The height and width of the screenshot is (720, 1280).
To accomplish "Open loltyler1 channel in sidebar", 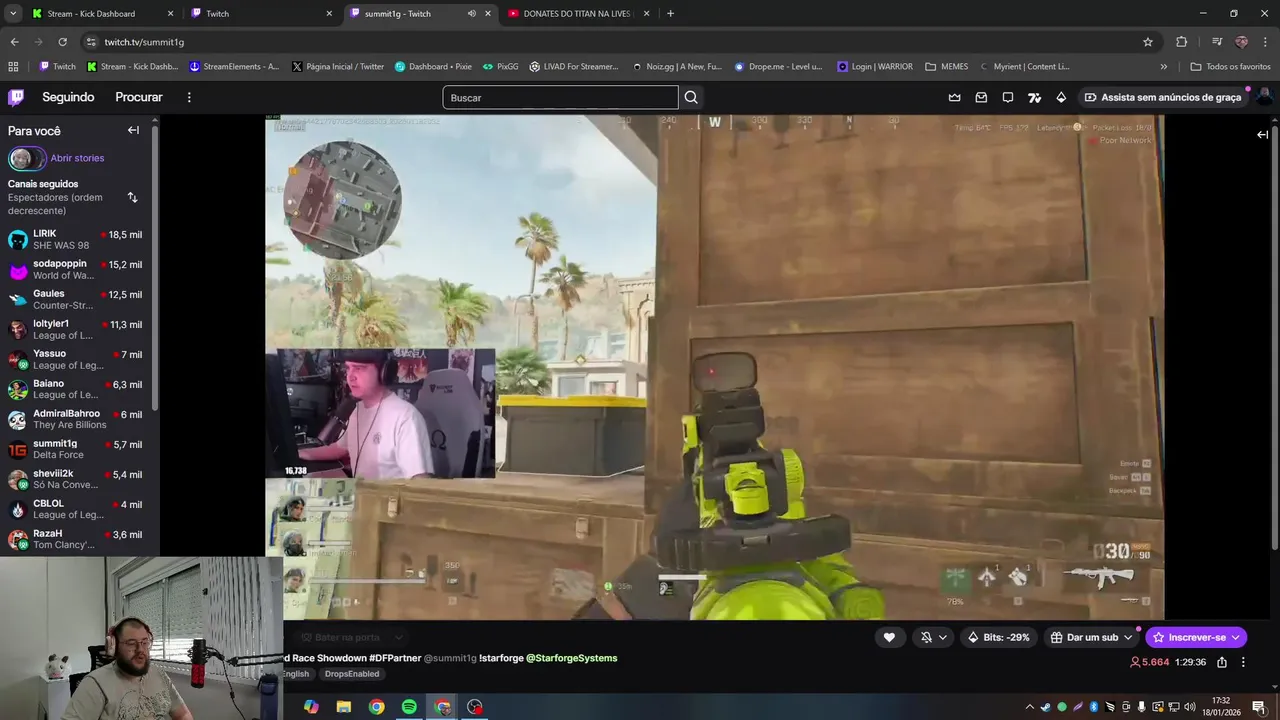I will coord(76,329).
